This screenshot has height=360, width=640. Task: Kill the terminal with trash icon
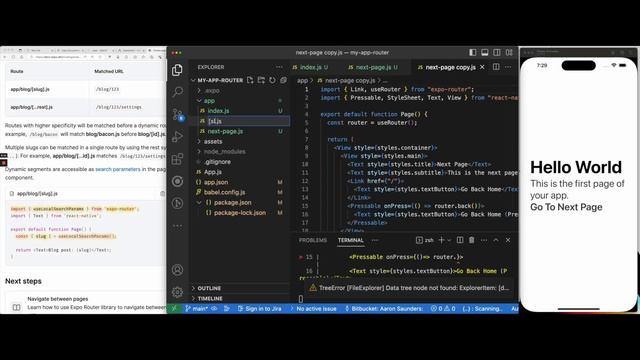pyautogui.click(x=471, y=240)
